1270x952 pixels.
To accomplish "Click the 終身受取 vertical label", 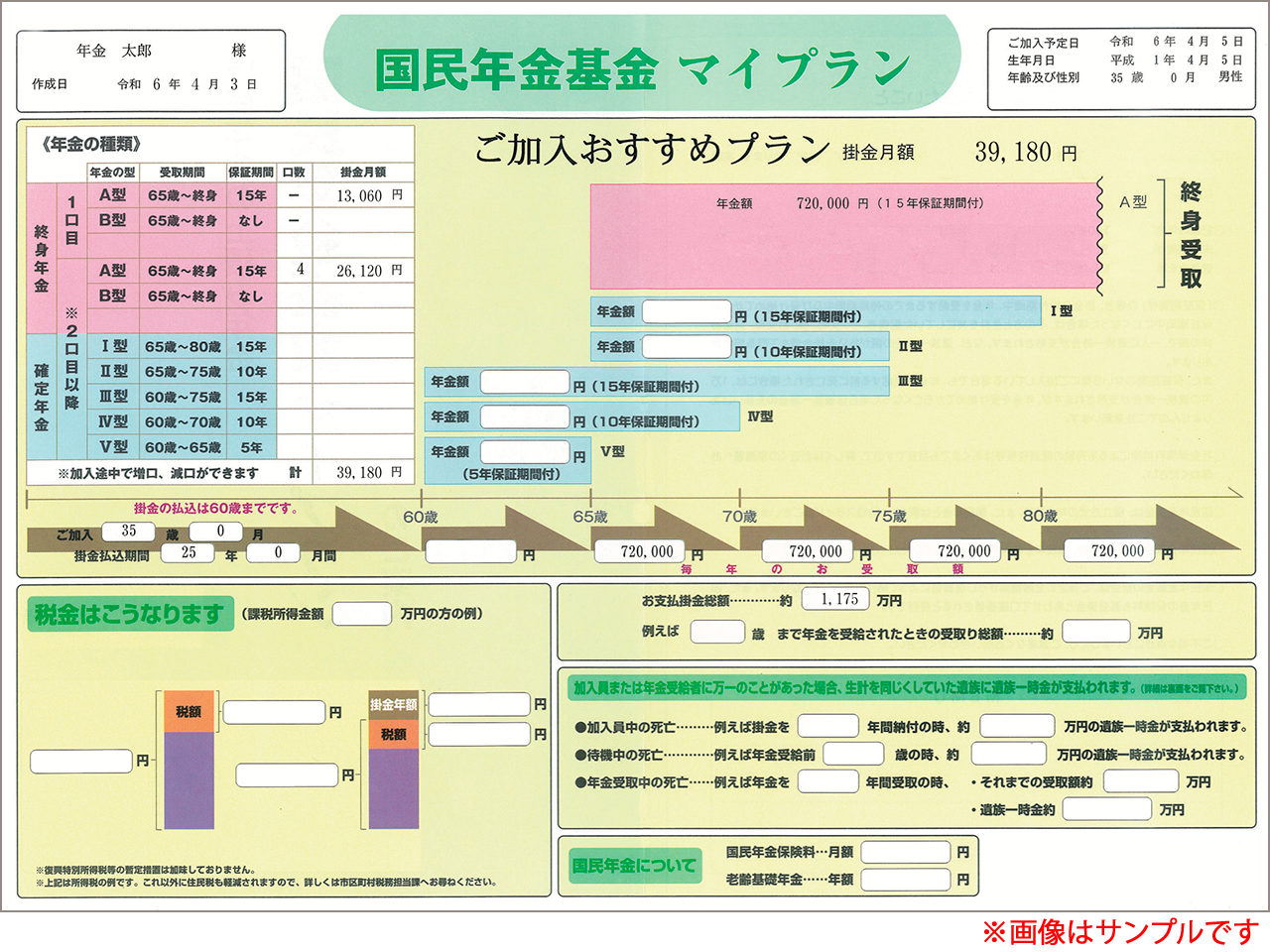I will click(x=1191, y=234).
